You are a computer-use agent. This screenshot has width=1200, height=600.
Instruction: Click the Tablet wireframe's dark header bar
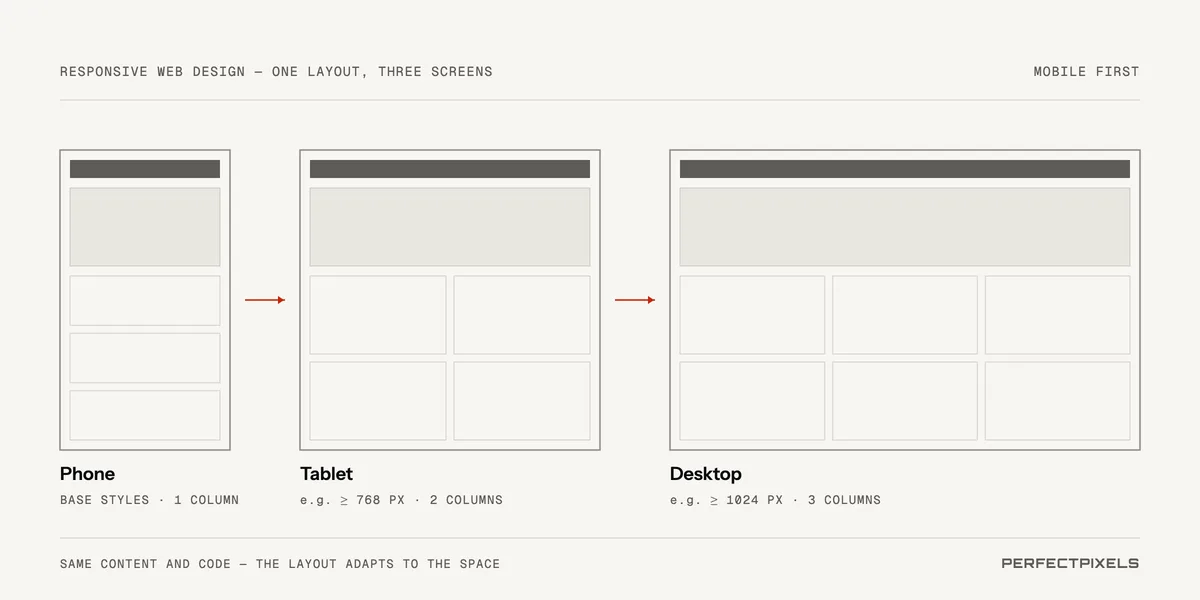click(x=450, y=169)
